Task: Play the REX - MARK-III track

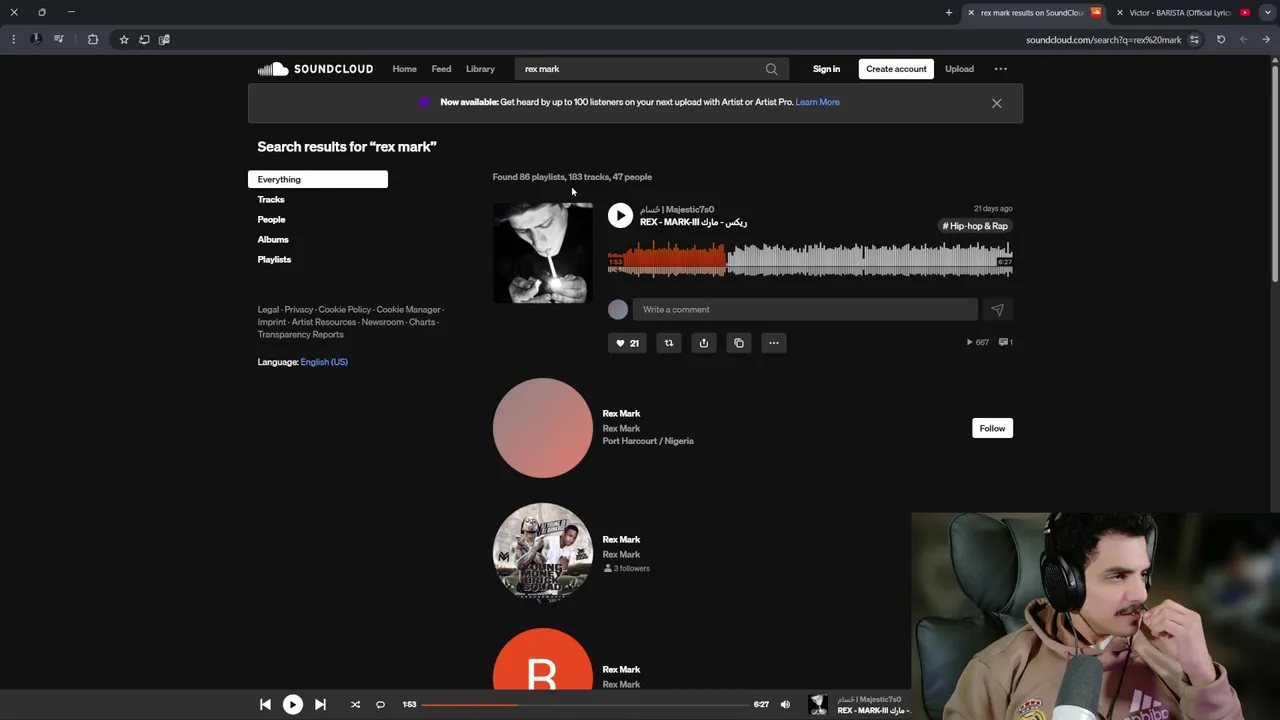Action: point(620,215)
